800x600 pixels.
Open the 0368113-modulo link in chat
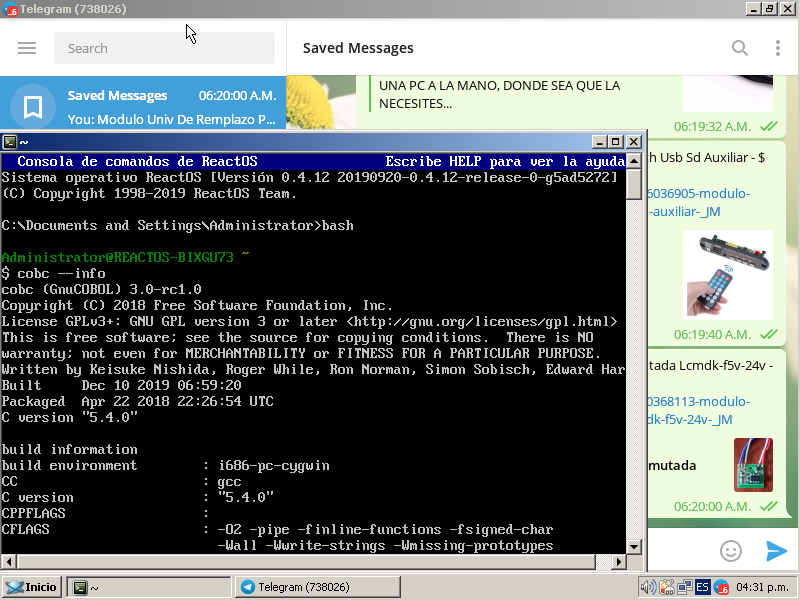pyautogui.click(x=699, y=410)
